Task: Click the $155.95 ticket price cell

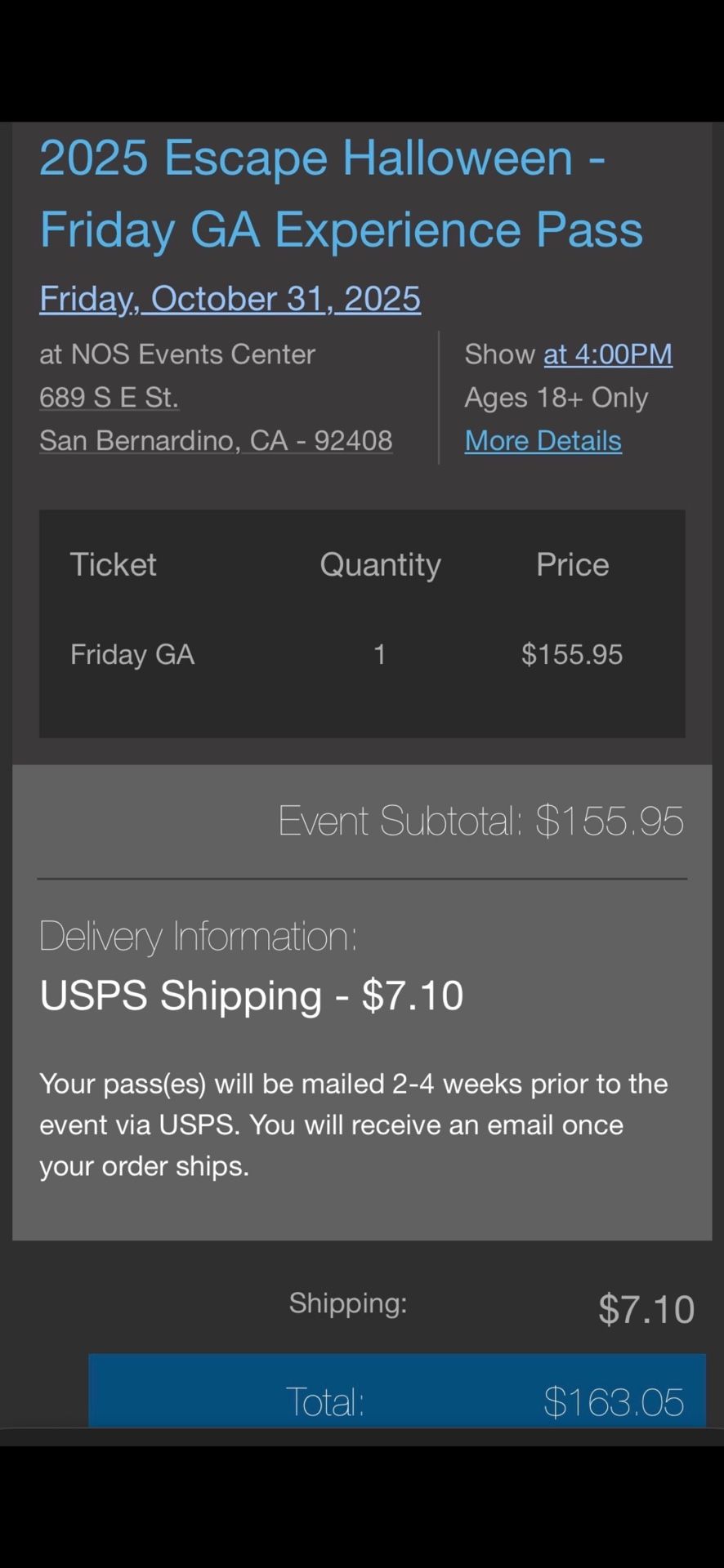Action: pos(572,654)
